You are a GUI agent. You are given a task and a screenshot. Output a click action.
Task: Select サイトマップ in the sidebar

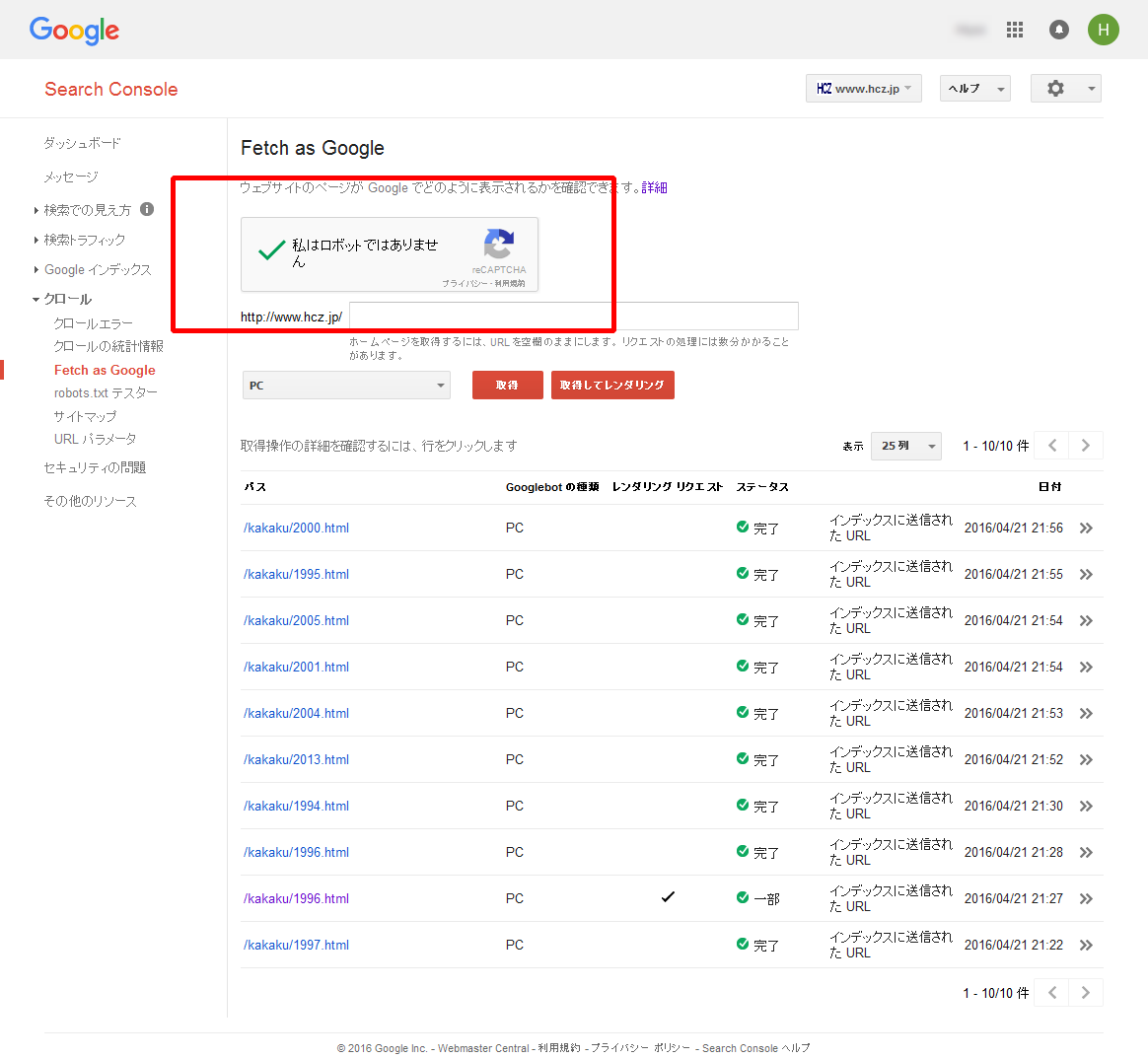tap(85, 416)
